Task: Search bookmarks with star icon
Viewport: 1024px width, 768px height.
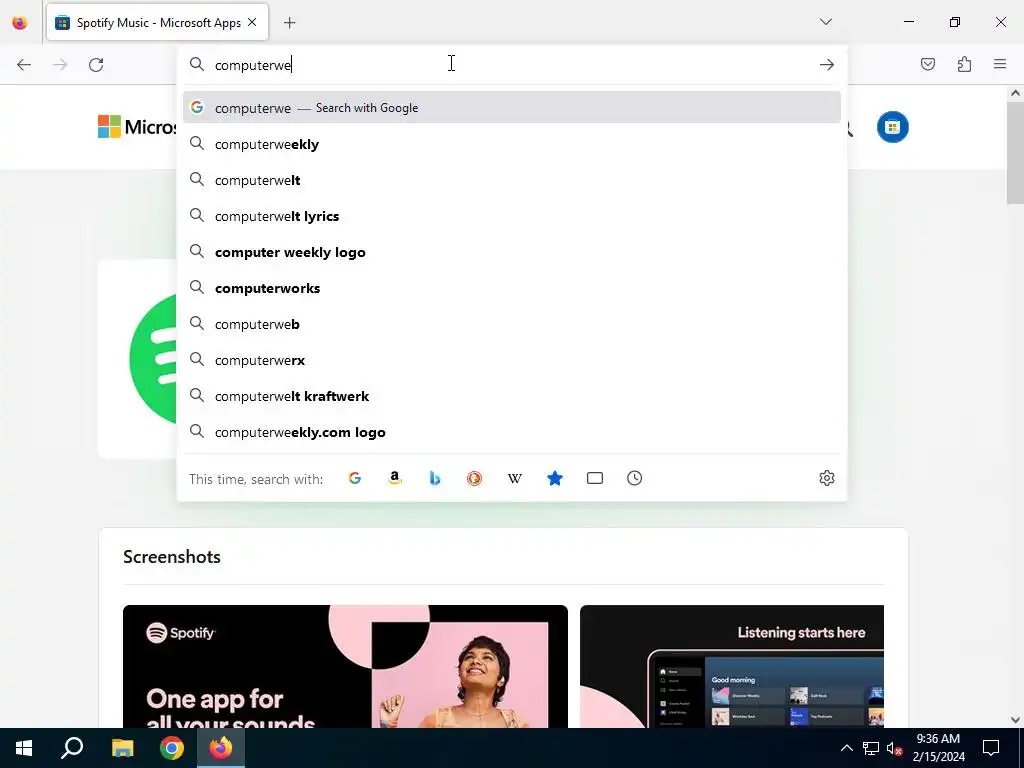Action: click(554, 478)
